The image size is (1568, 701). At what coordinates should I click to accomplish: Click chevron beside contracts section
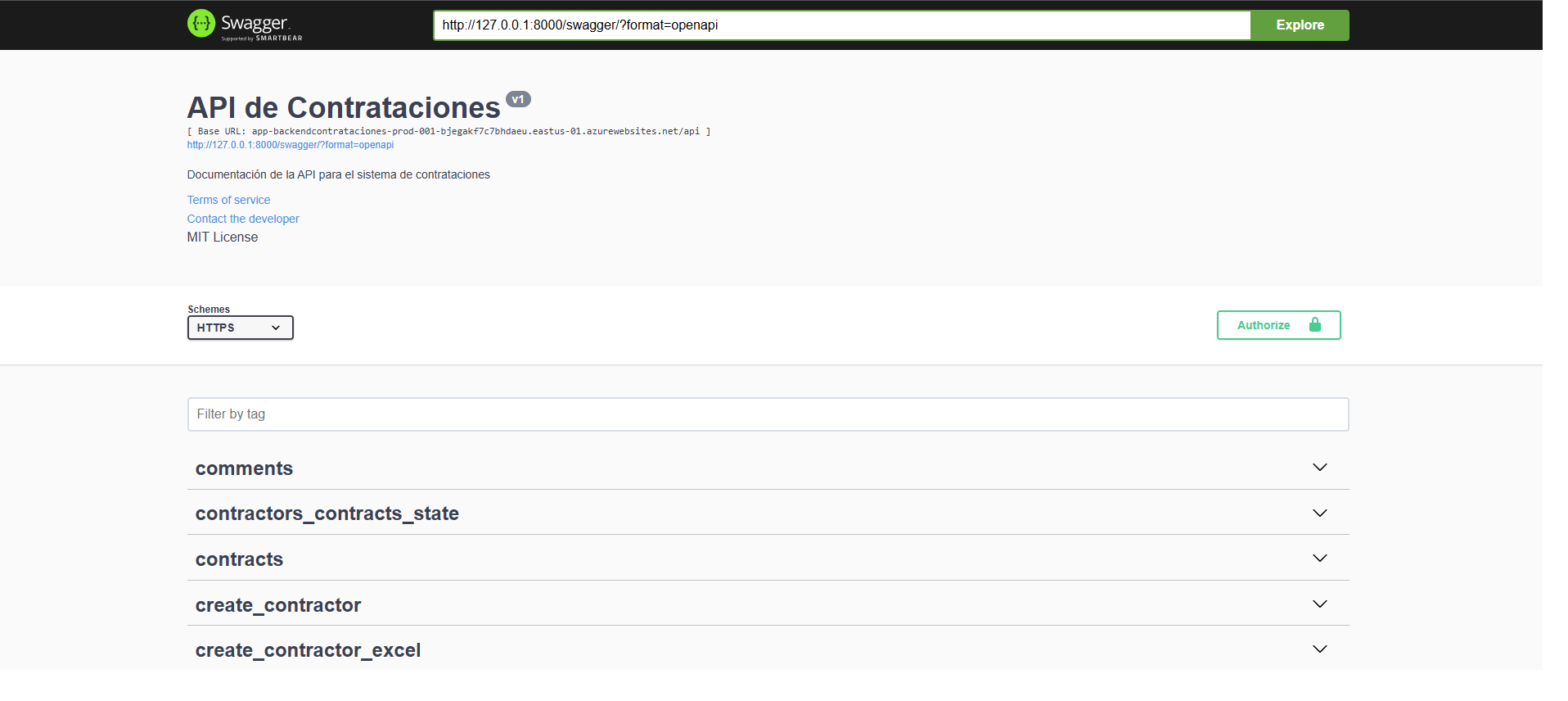point(1319,559)
